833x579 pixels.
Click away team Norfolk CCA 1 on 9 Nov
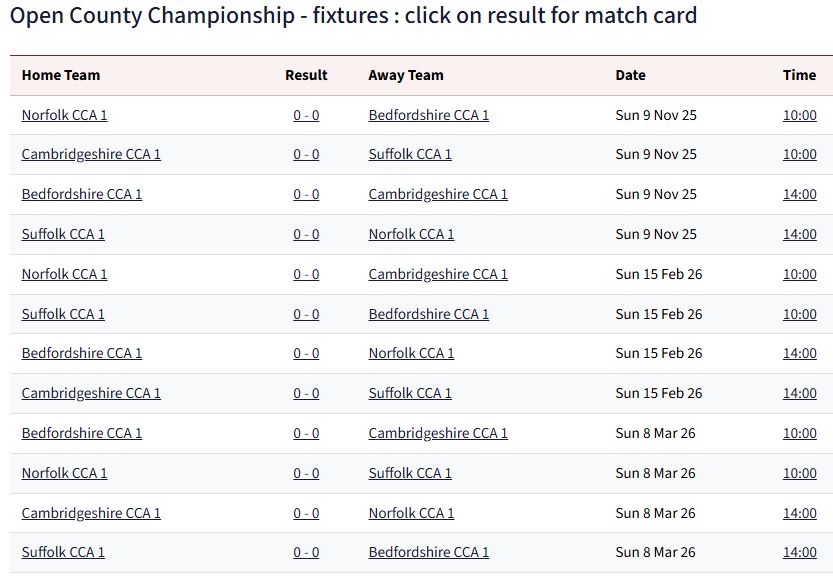pyautogui.click(x=411, y=234)
